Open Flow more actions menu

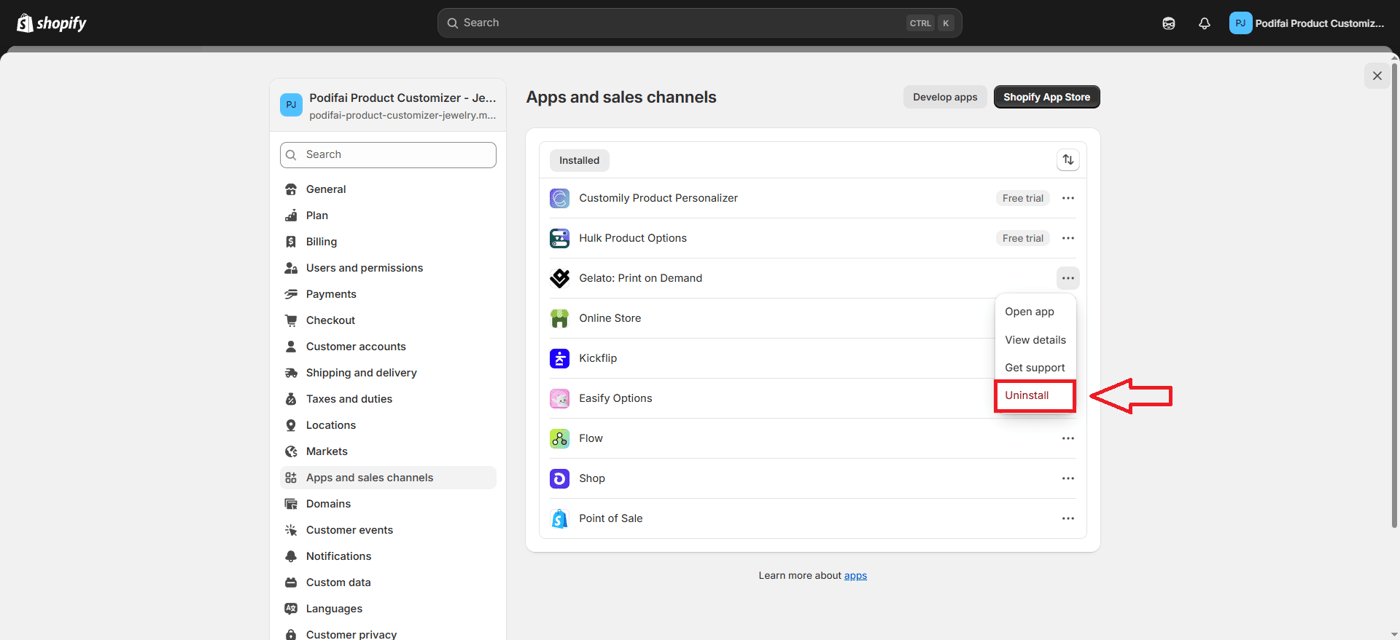[1068, 438]
